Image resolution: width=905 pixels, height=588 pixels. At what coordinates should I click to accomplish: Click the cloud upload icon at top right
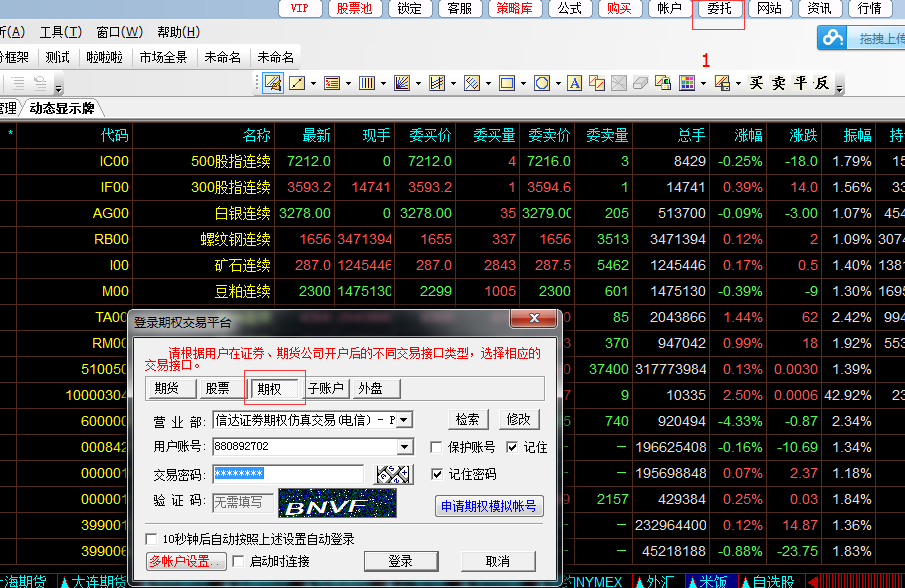(832, 39)
